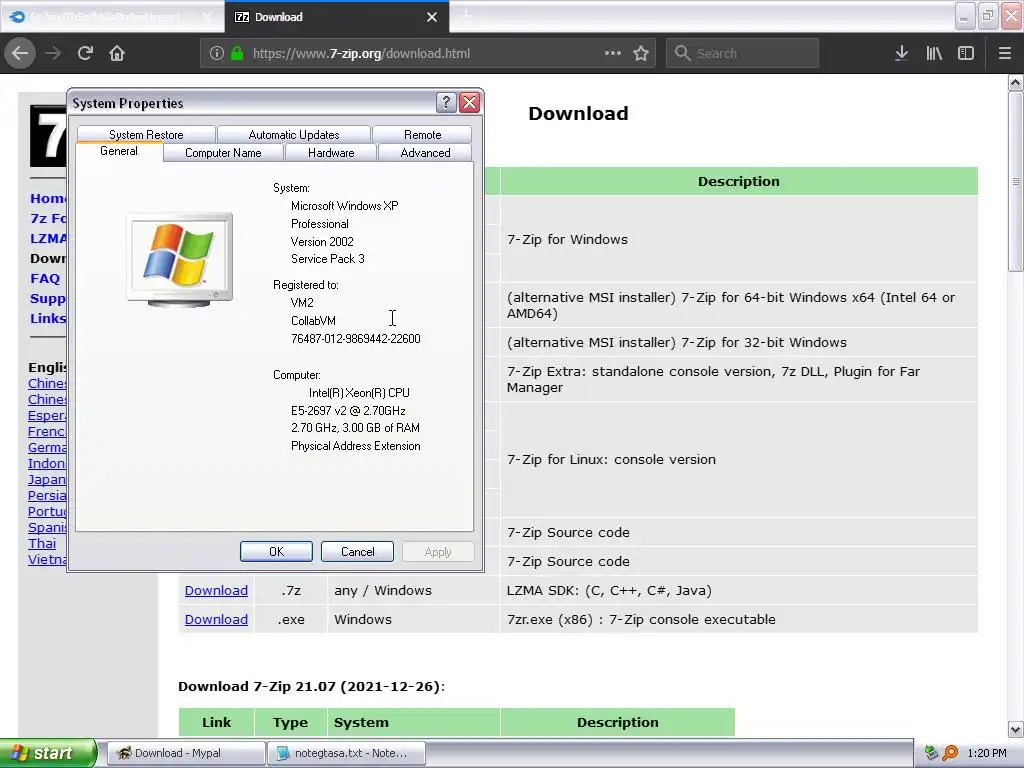Click '7-Zip for Windows' description cell
This screenshot has width=1024, height=768.
point(739,239)
